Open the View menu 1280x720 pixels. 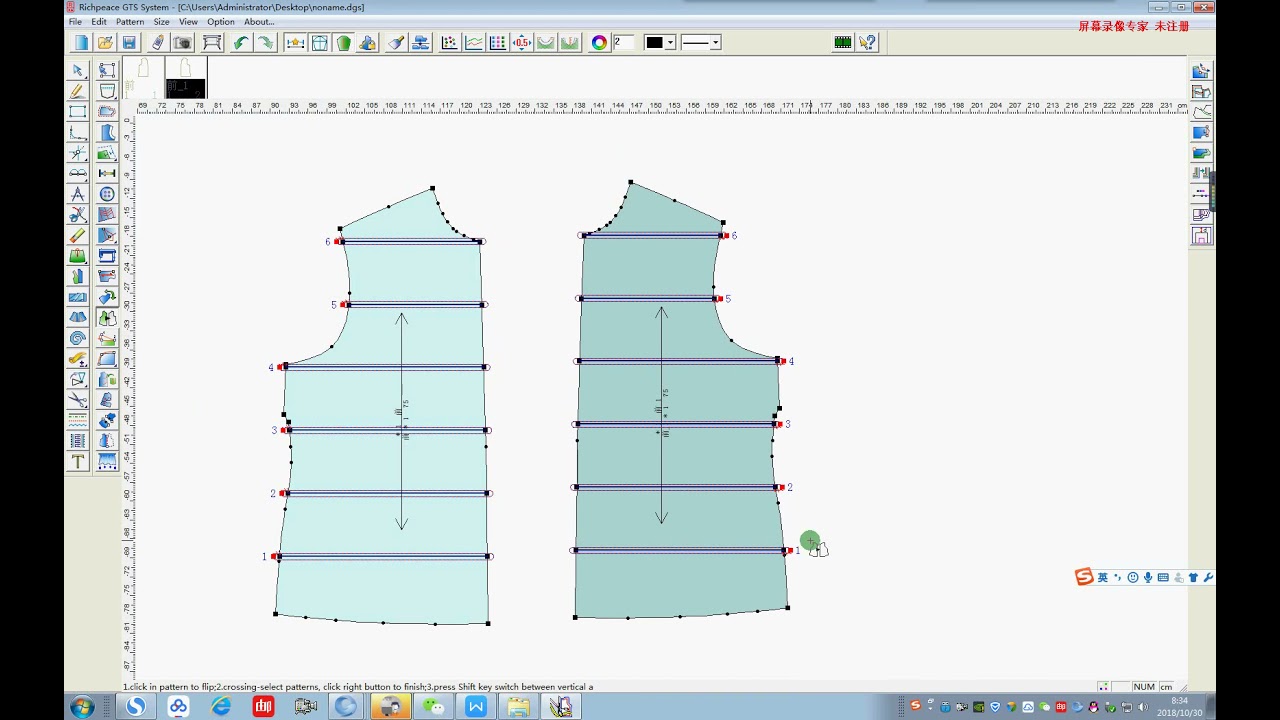(x=188, y=21)
